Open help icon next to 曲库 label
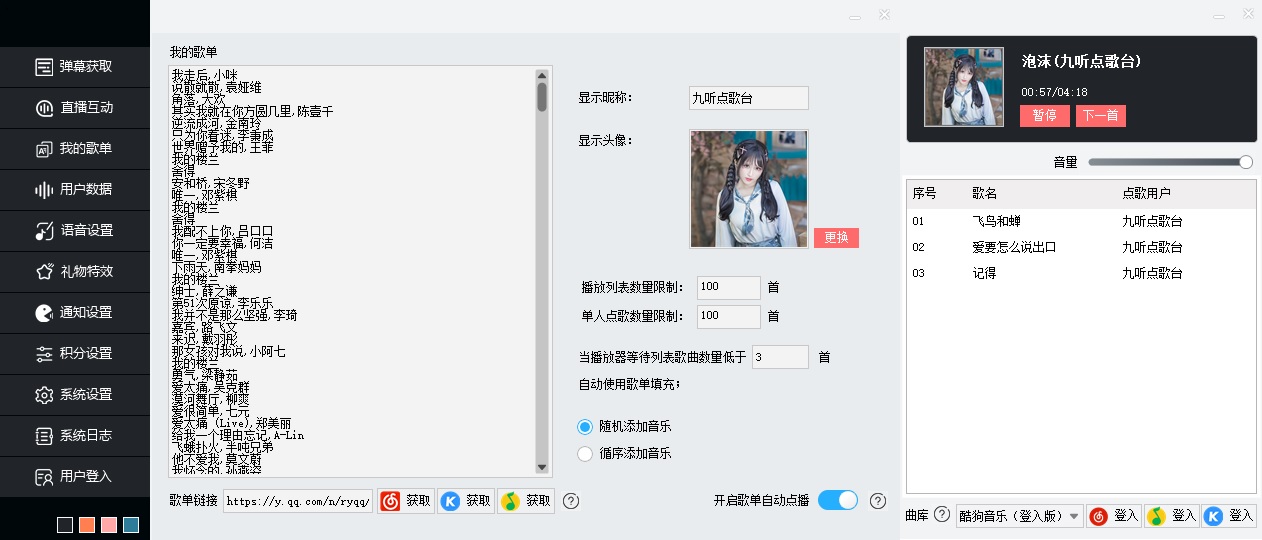 [941, 515]
